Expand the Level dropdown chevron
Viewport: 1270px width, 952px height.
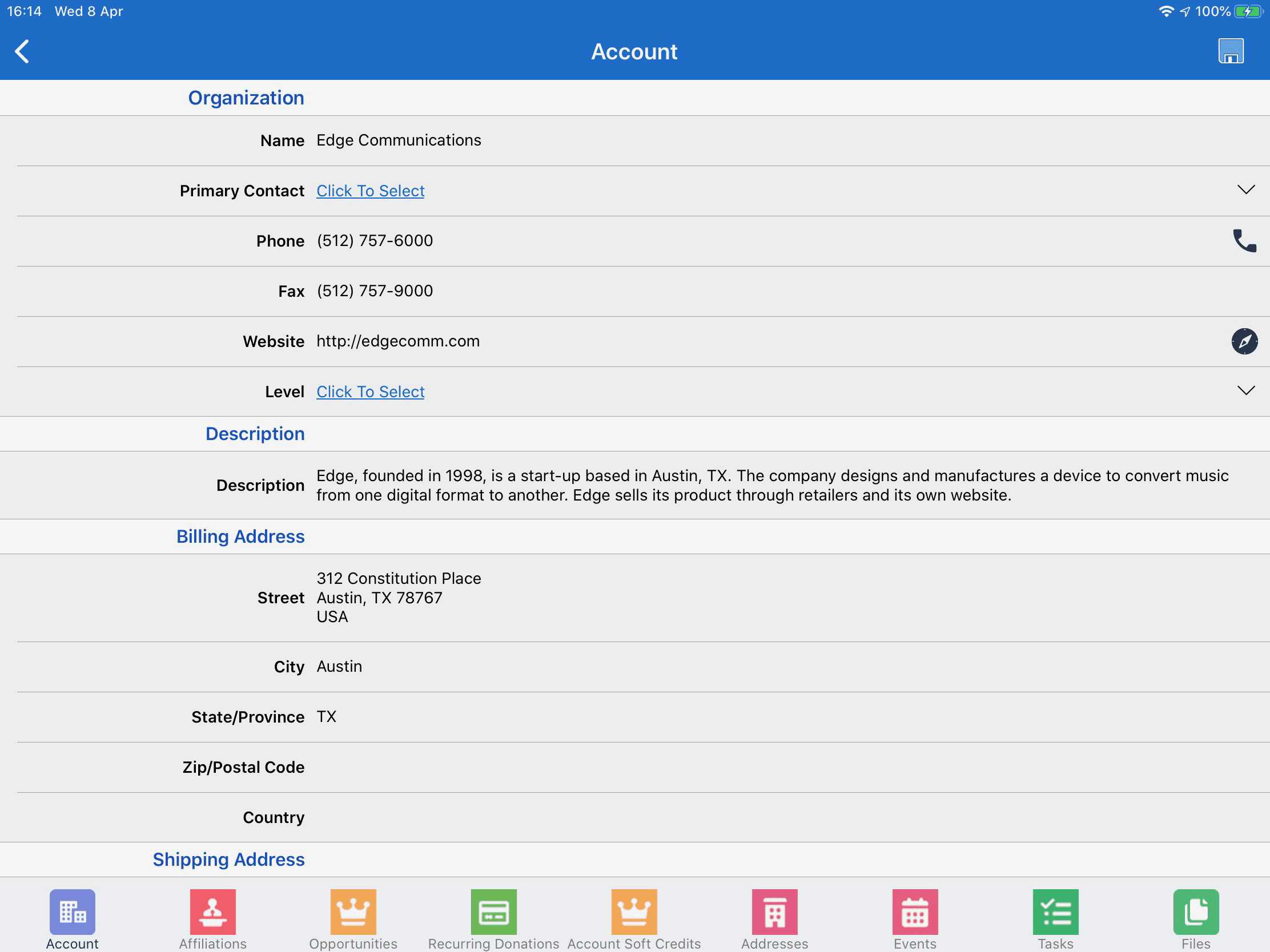tap(1245, 391)
